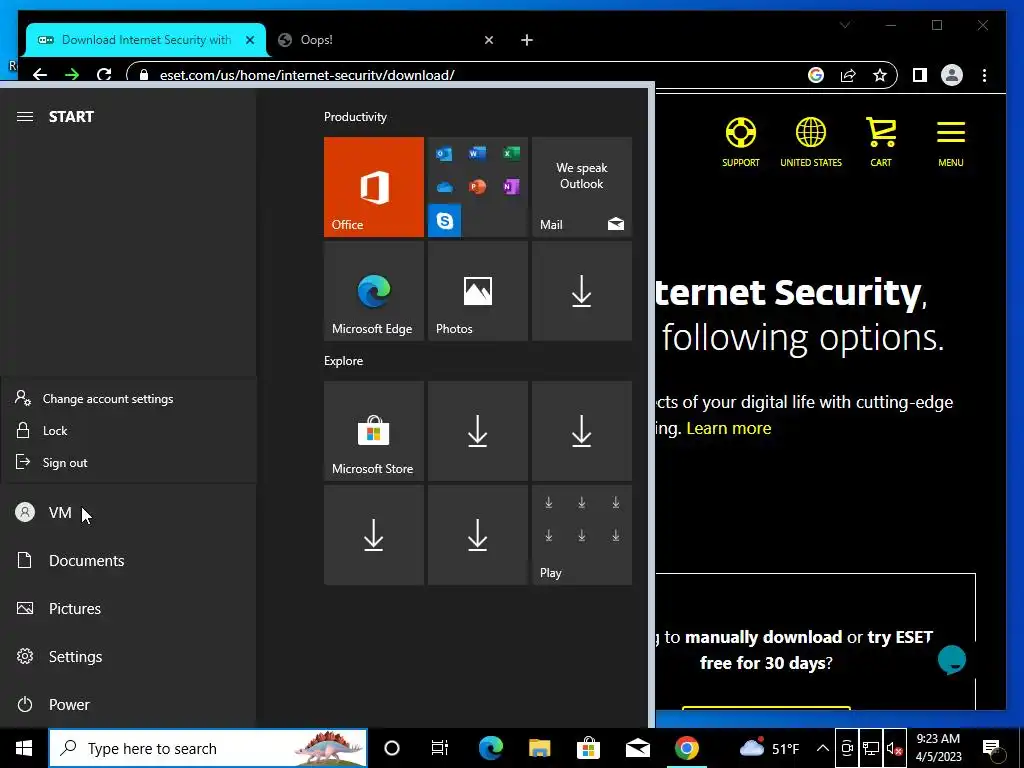The height and width of the screenshot is (768, 1024).
Task: Open Documents from Start menu
Action: (128, 560)
